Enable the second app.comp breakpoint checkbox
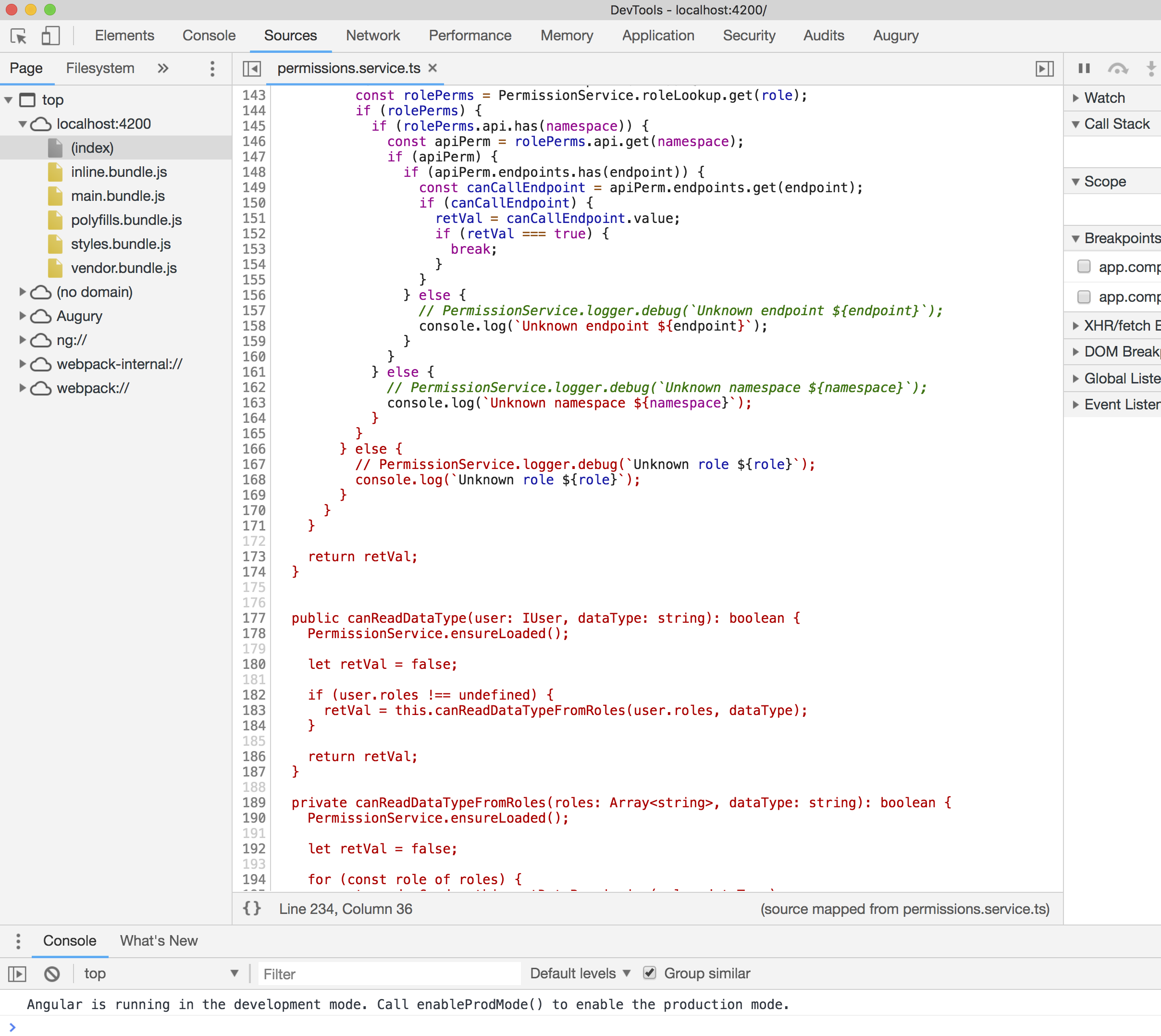The image size is (1161, 1036). 1084,296
